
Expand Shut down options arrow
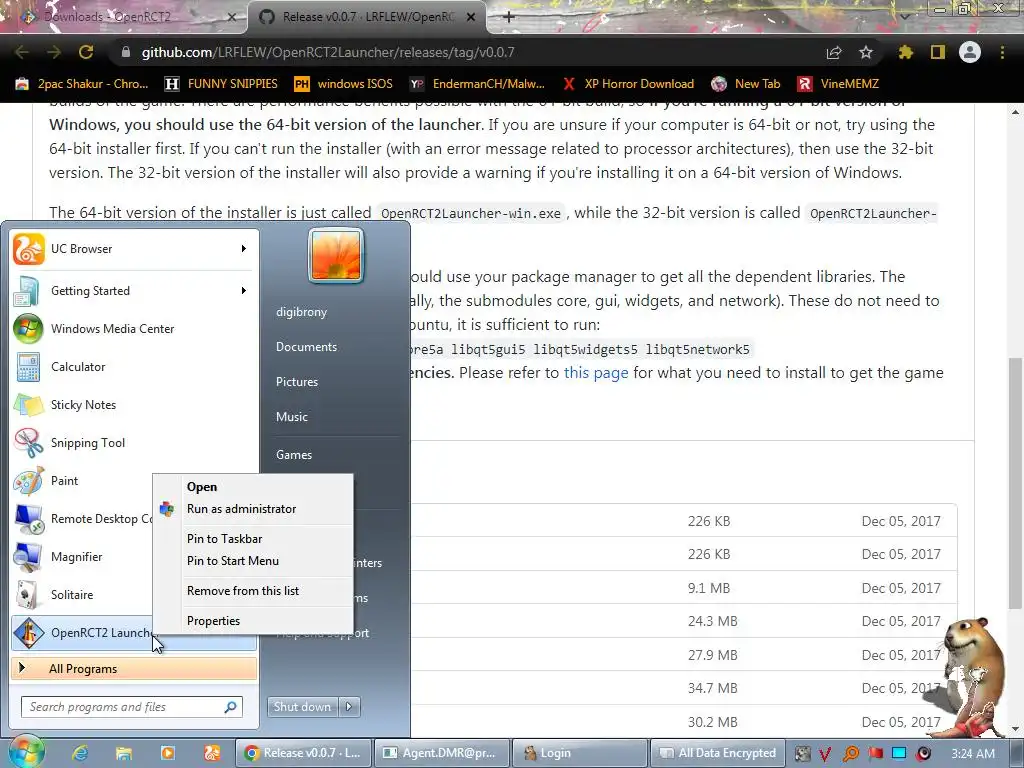click(349, 707)
